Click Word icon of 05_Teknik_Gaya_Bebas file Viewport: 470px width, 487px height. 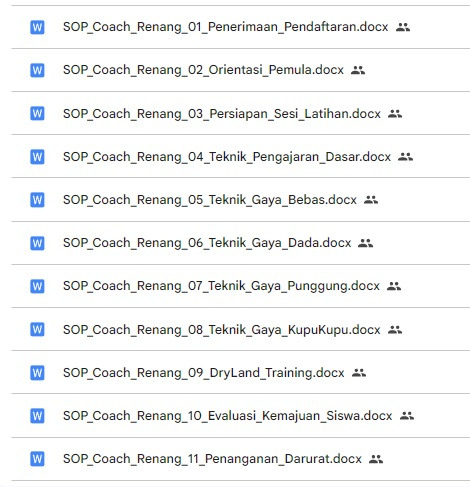pyautogui.click(x=37, y=200)
